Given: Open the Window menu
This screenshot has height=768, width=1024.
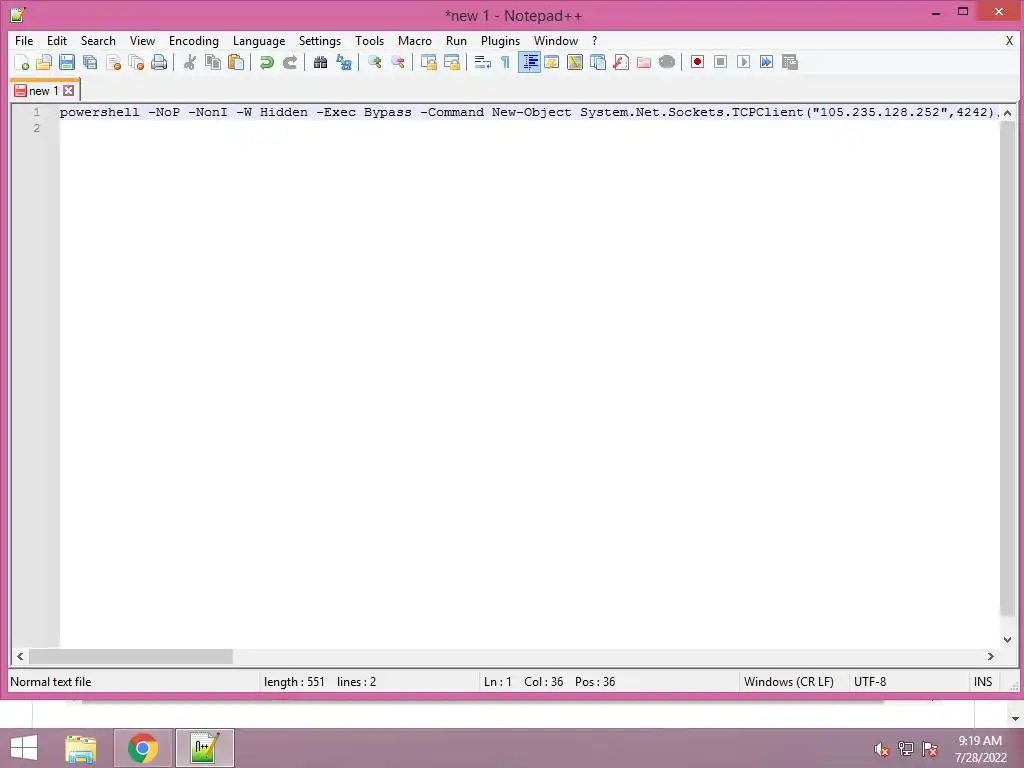Looking at the screenshot, I should point(556,40).
